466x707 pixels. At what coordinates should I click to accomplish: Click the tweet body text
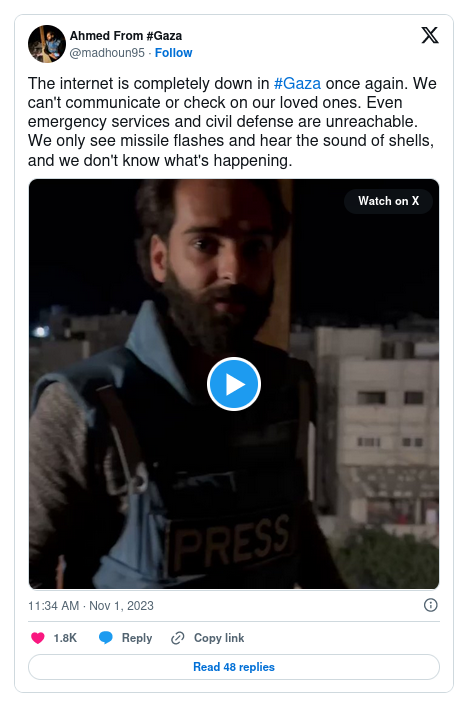[x=232, y=122]
